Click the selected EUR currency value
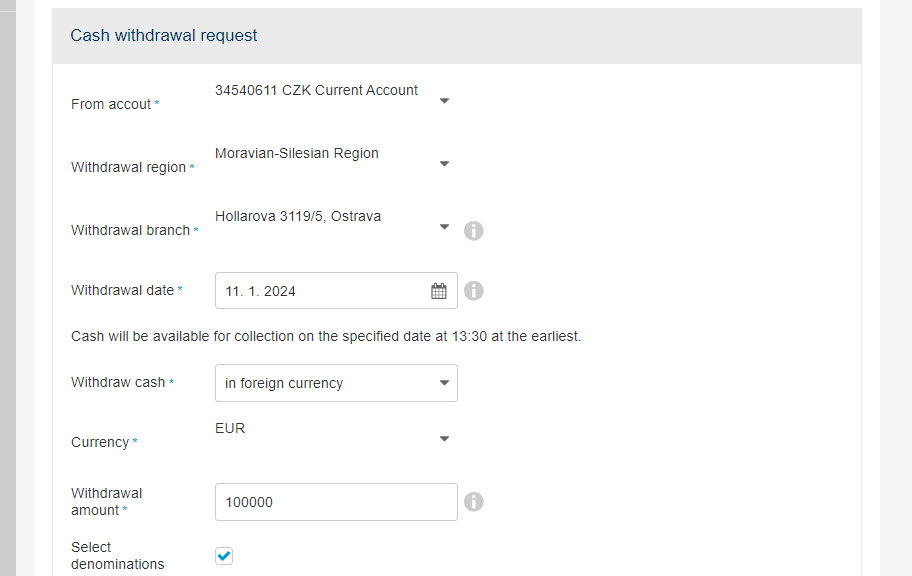 [230, 428]
